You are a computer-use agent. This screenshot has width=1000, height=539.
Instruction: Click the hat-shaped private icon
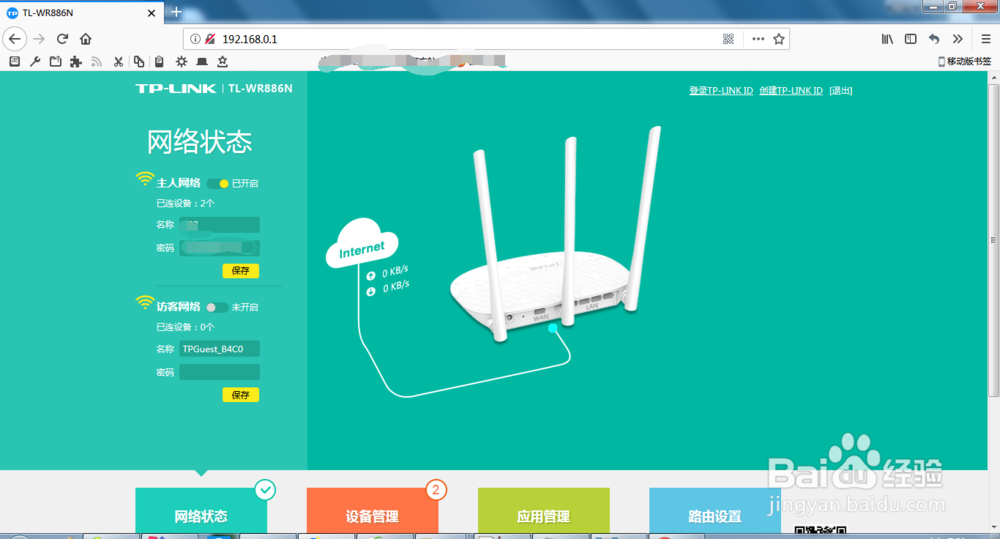pyautogui.click(x=202, y=61)
